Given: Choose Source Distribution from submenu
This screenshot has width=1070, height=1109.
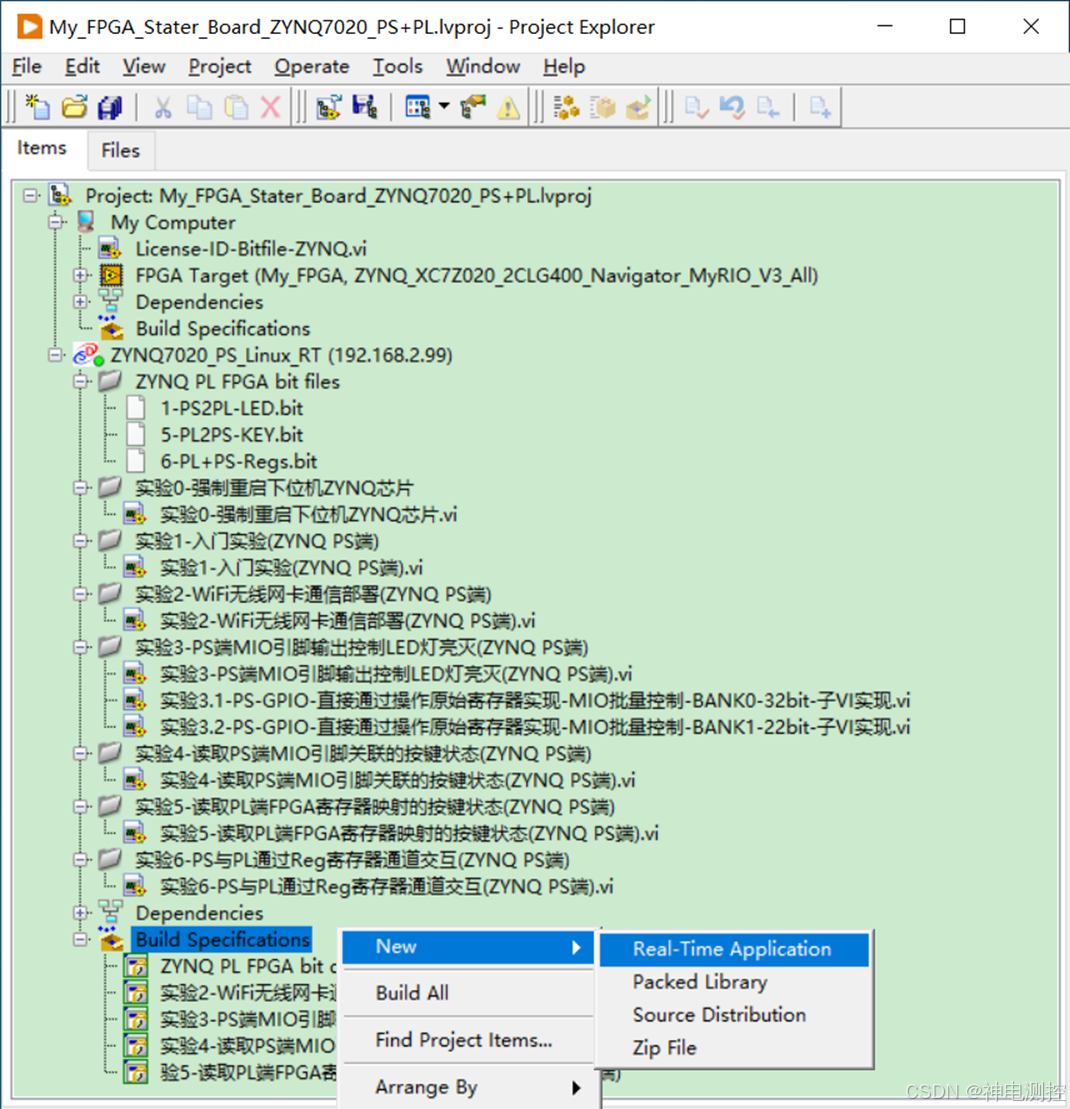Looking at the screenshot, I should pos(733,1015).
